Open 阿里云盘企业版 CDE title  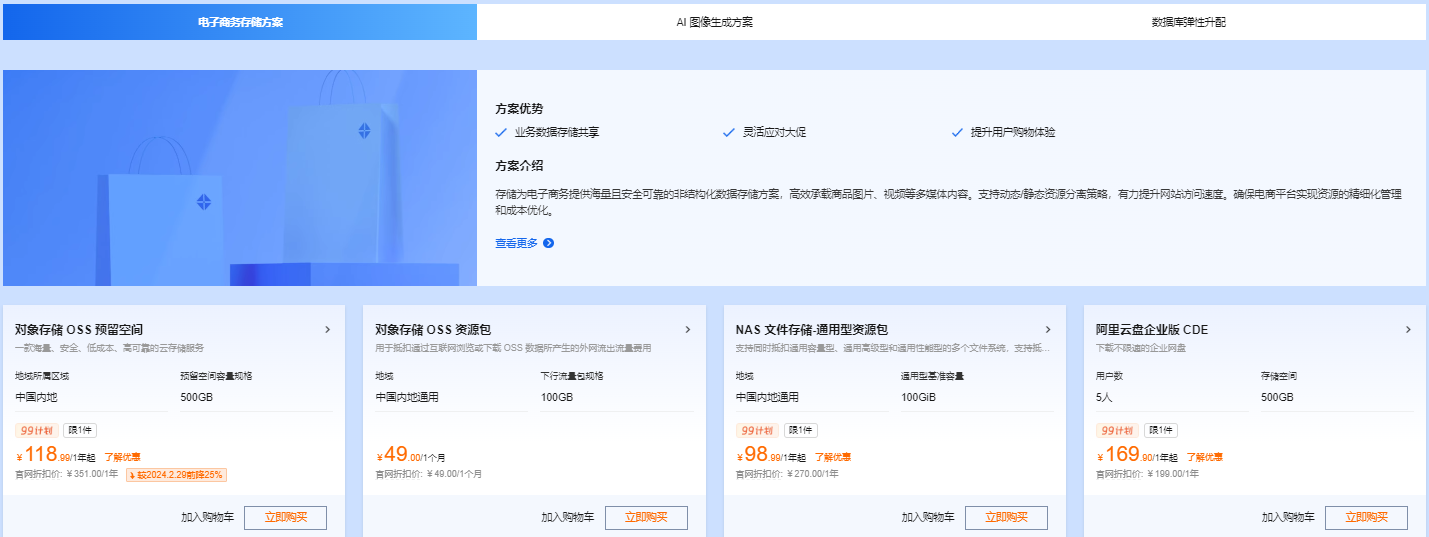click(1152, 329)
